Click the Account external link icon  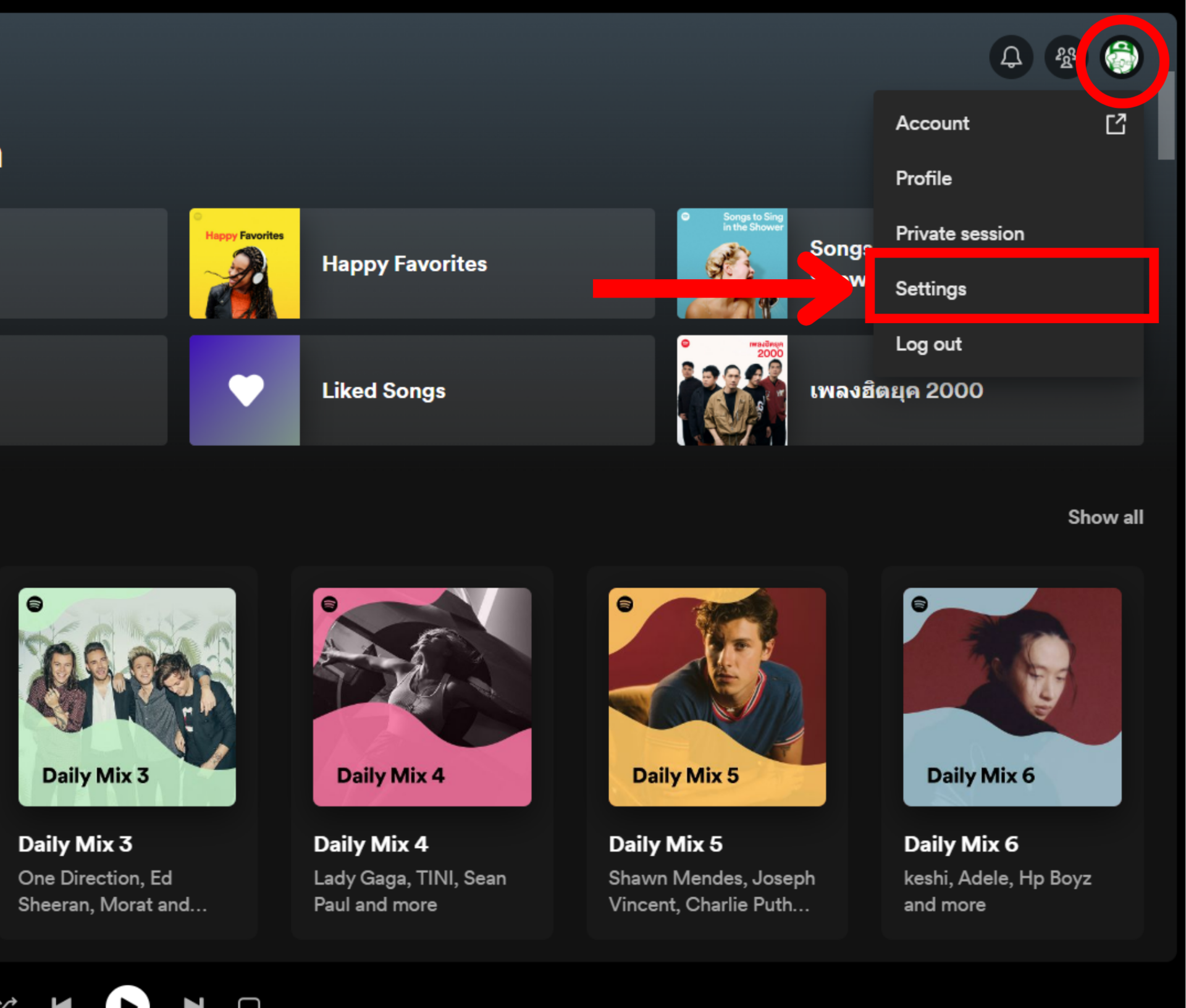1115,124
